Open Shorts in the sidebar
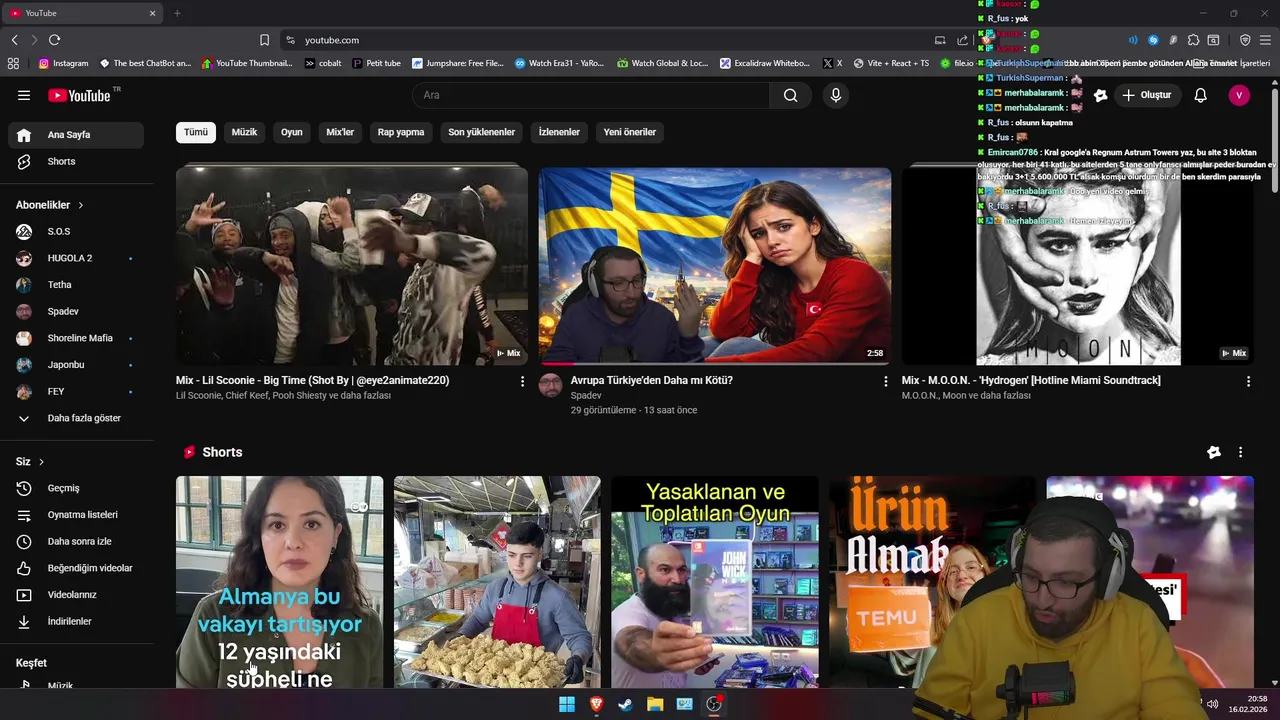This screenshot has height=720, width=1280. click(76, 161)
